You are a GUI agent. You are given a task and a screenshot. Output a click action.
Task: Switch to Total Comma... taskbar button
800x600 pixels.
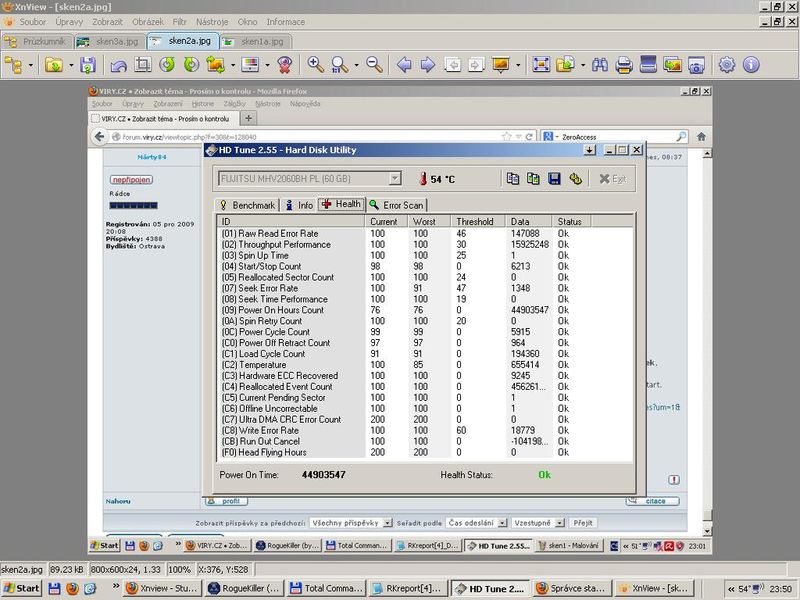(x=326, y=588)
